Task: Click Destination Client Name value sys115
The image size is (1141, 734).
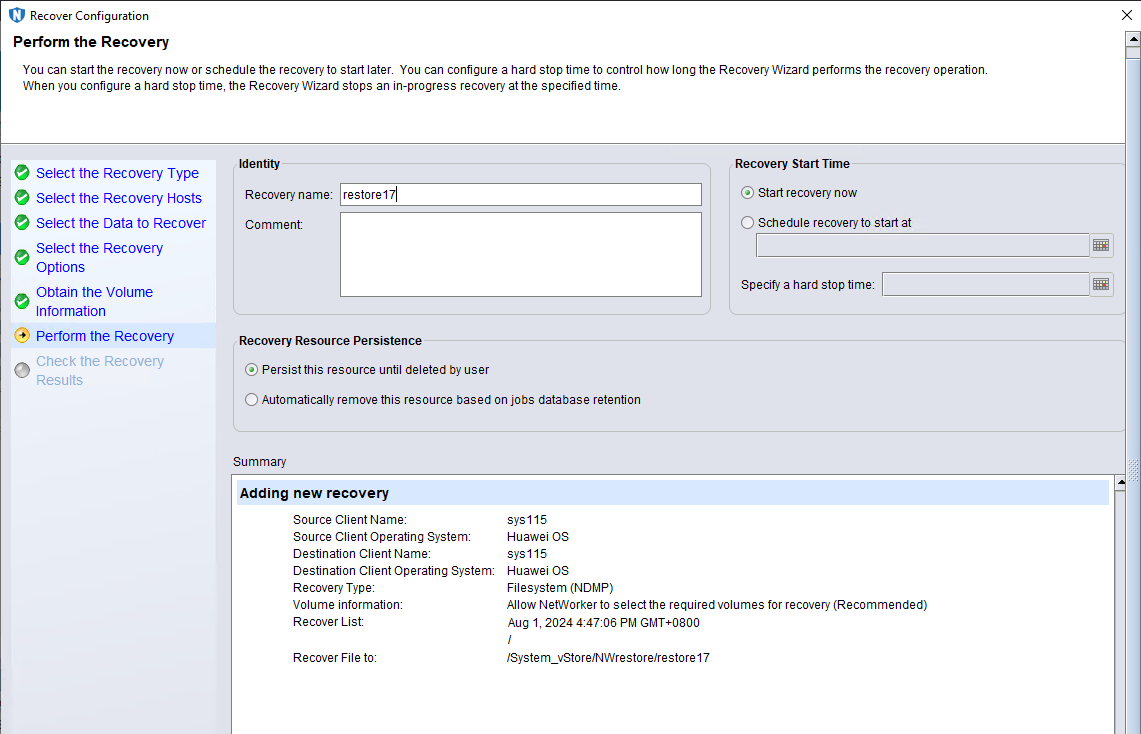Action: tap(527, 554)
